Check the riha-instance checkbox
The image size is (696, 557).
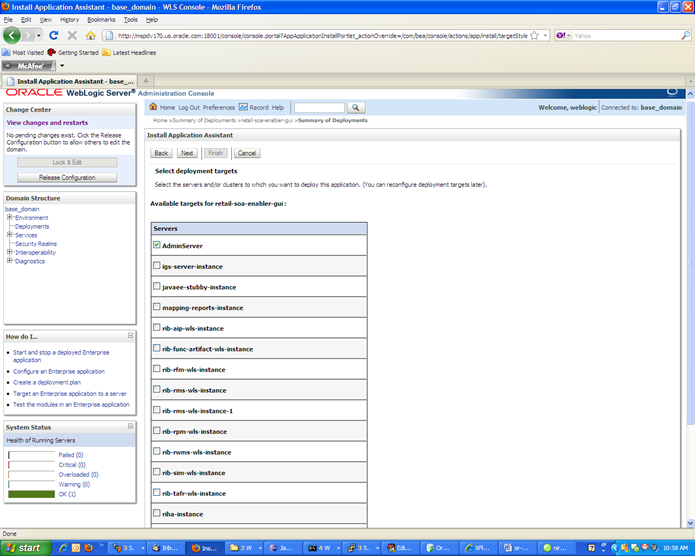click(157, 513)
